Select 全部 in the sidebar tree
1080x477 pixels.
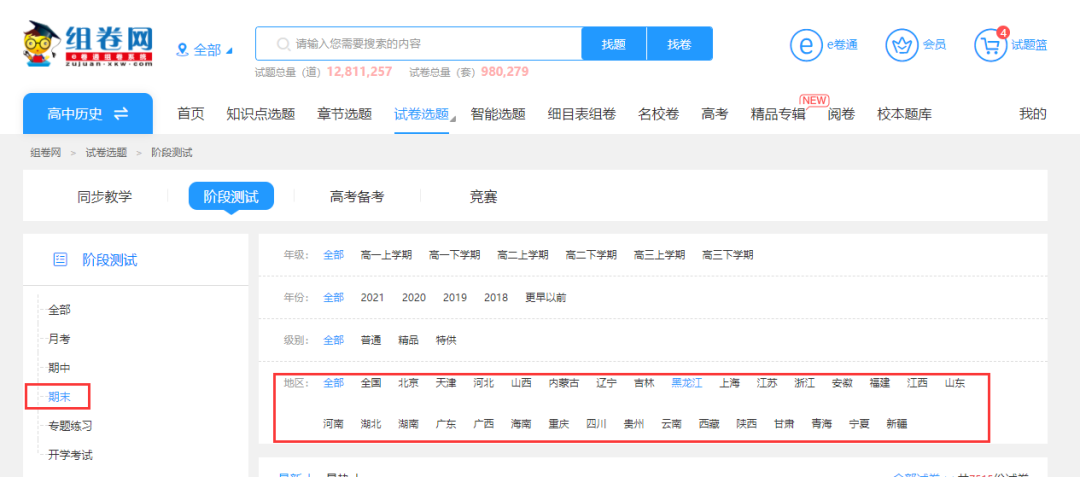click(x=59, y=310)
